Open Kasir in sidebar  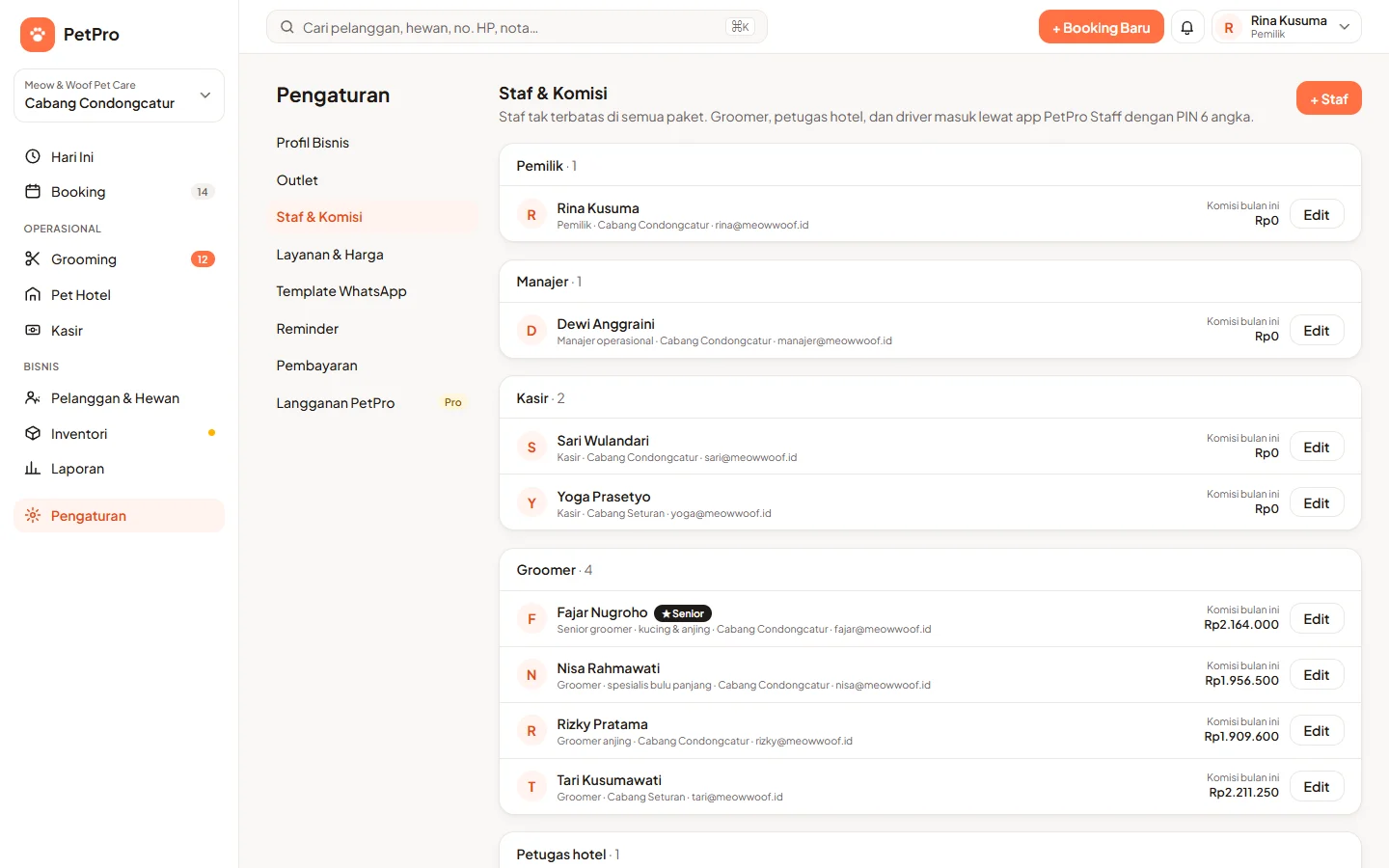click(120, 331)
